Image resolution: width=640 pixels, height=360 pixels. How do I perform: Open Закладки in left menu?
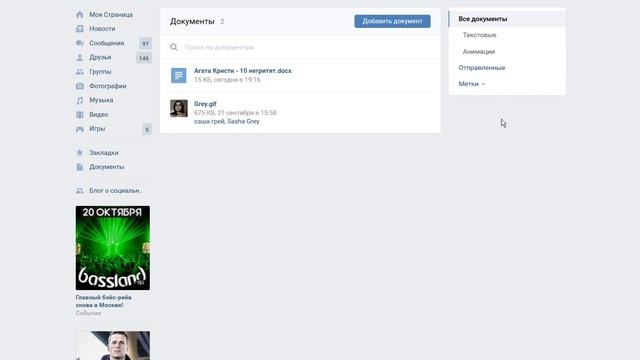click(x=104, y=153)
